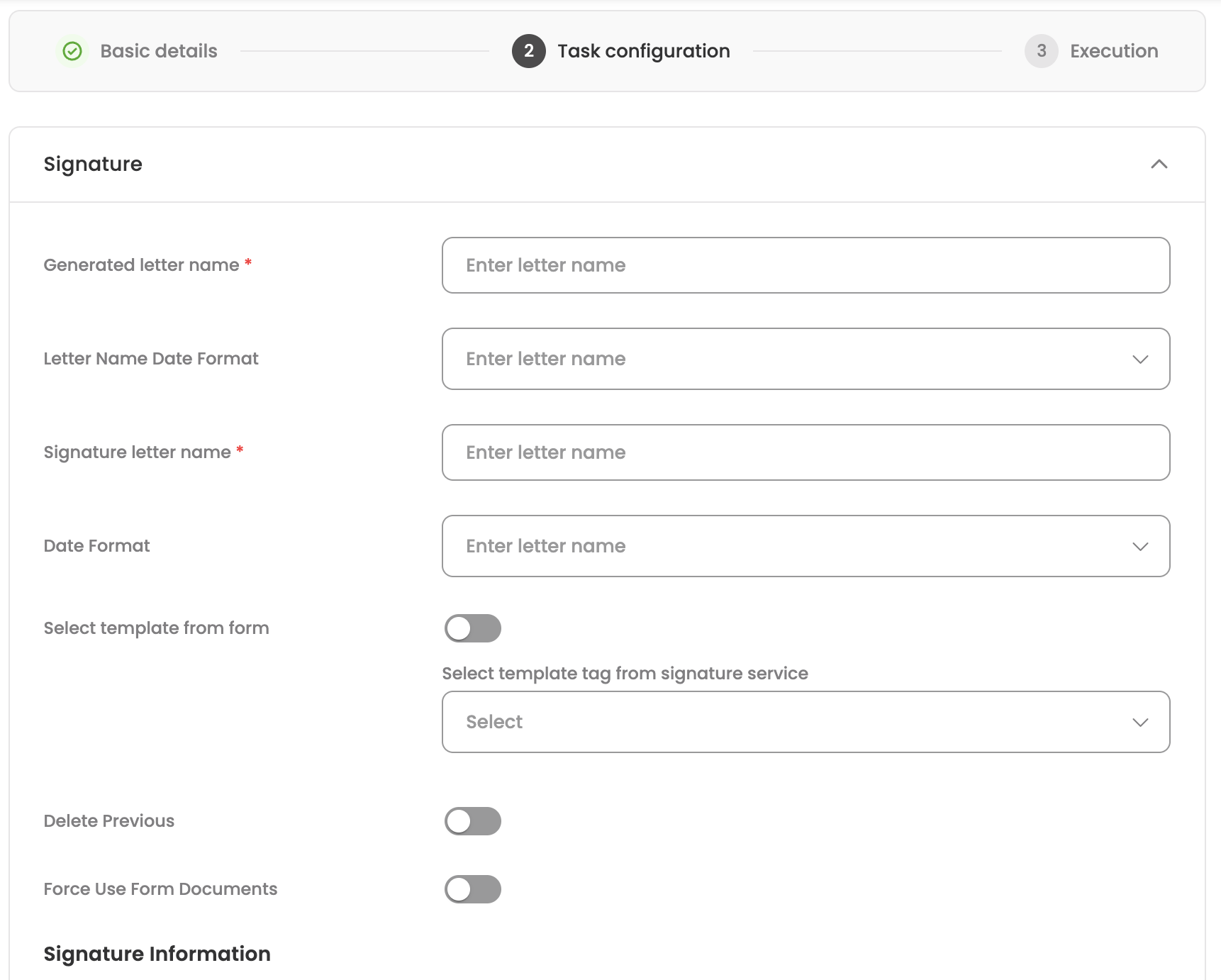Toggle Select template from form switch

[x=472, y=628]
